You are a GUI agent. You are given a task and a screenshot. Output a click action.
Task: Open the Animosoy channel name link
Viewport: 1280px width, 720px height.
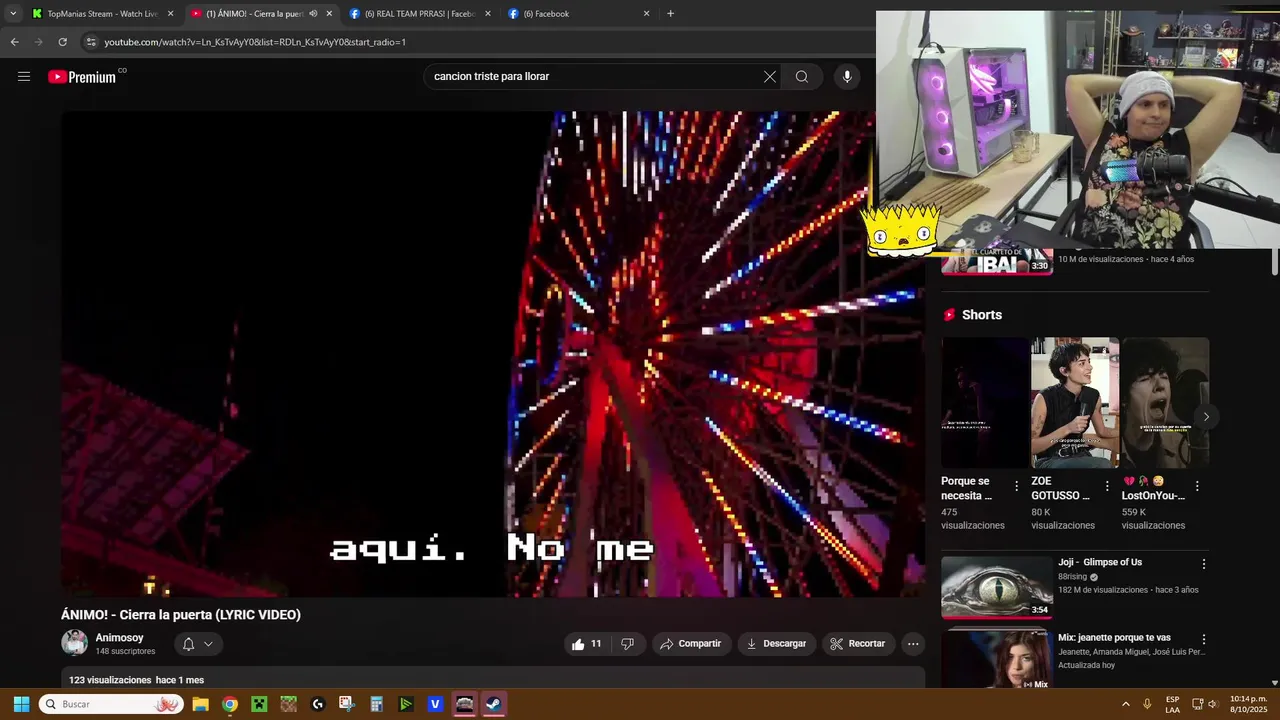(119, 638)
